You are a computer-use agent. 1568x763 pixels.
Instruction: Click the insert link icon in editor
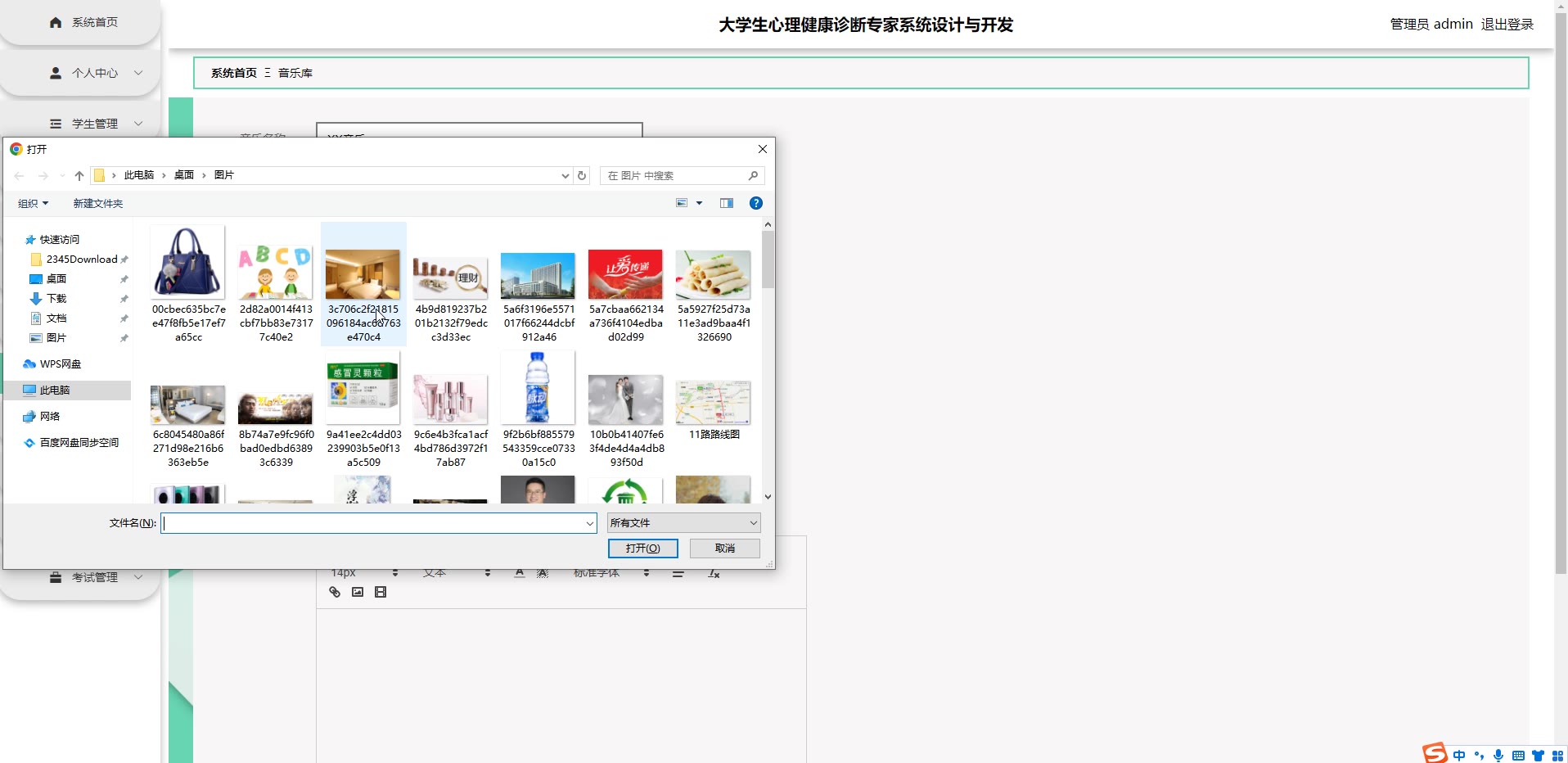(x=335, y=592)
